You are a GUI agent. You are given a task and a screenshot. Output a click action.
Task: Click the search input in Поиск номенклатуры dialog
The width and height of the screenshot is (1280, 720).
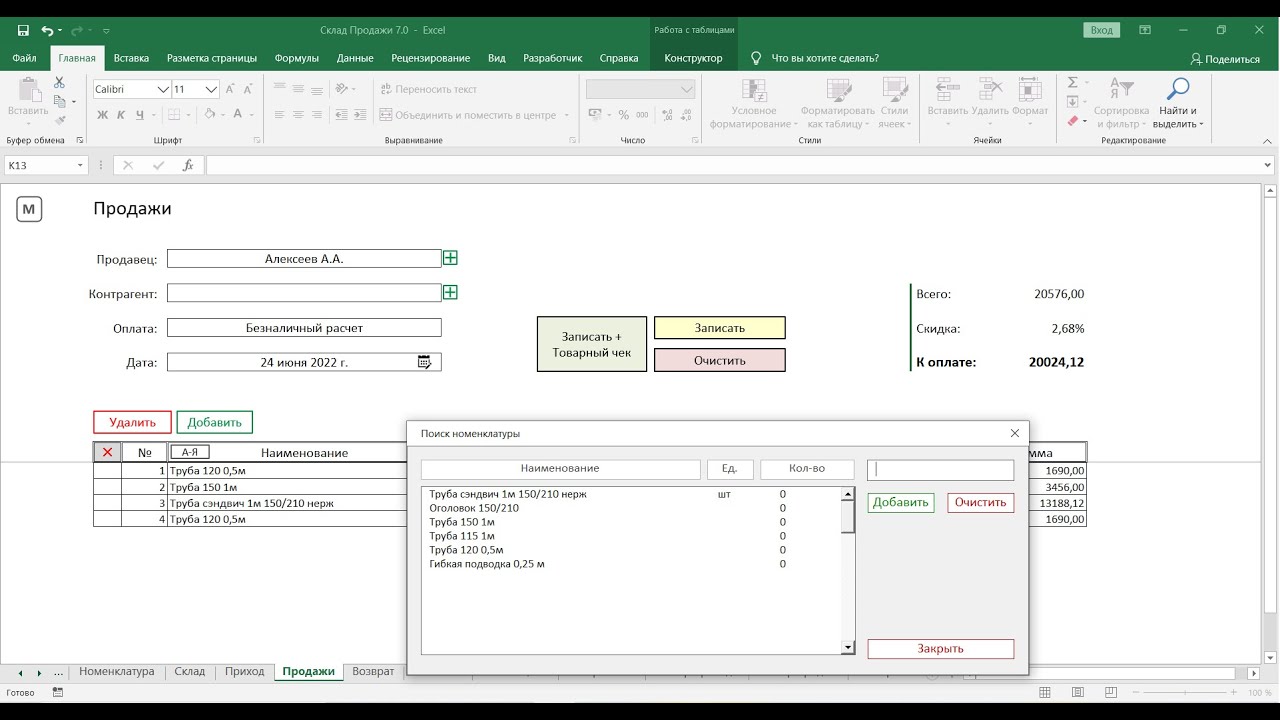coord(941,470)
